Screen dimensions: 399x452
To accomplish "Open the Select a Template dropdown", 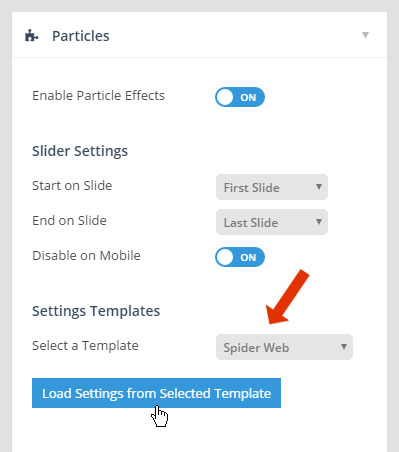I will [x=284, y=347].
